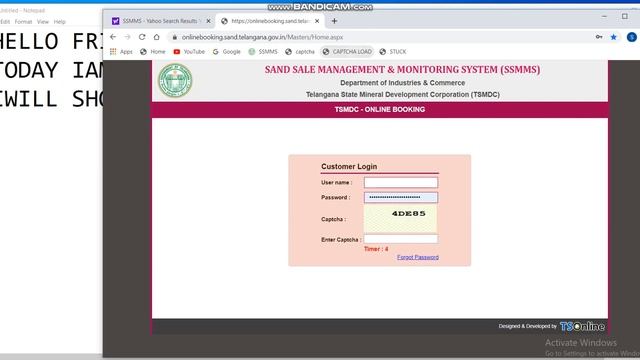Focus the address bar URL
This screenshot has height=360, width=640.
(262, 37)
